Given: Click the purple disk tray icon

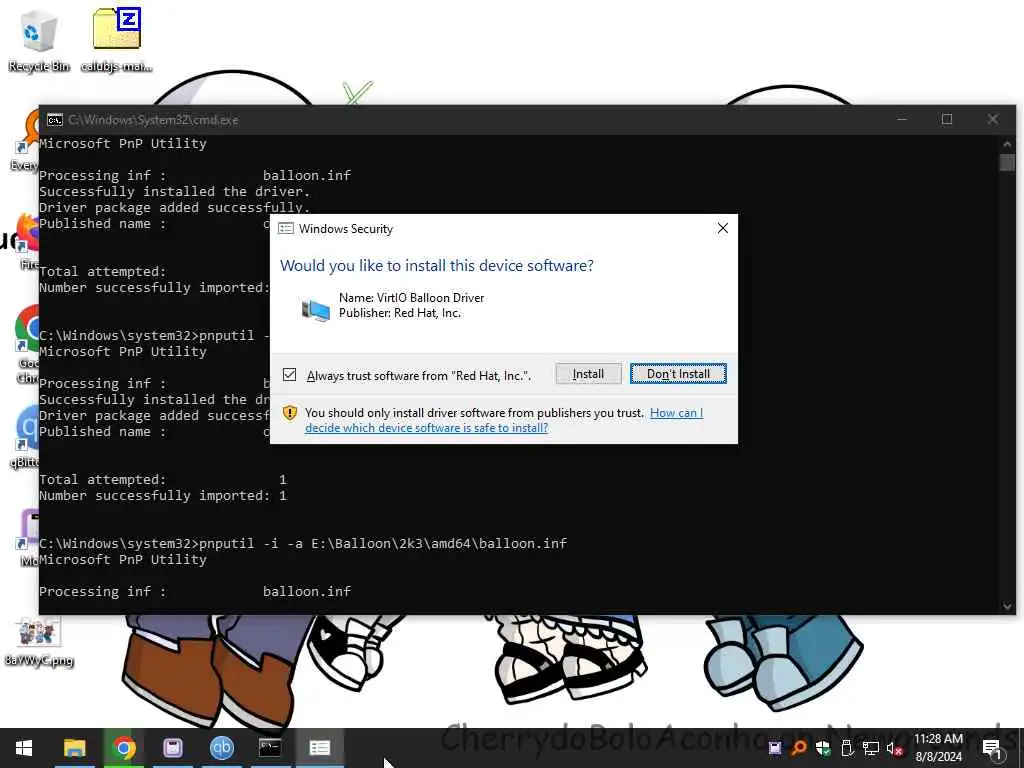Looking at the screenshot, I should [x=775, y=748].
